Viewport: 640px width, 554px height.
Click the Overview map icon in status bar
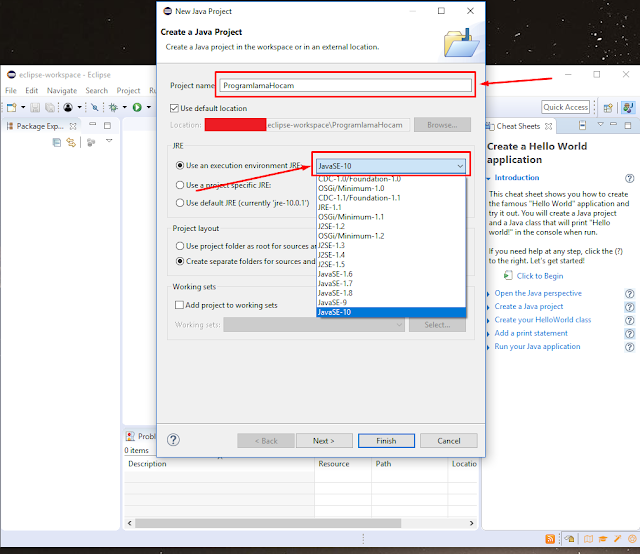click(x=588, y=539)
